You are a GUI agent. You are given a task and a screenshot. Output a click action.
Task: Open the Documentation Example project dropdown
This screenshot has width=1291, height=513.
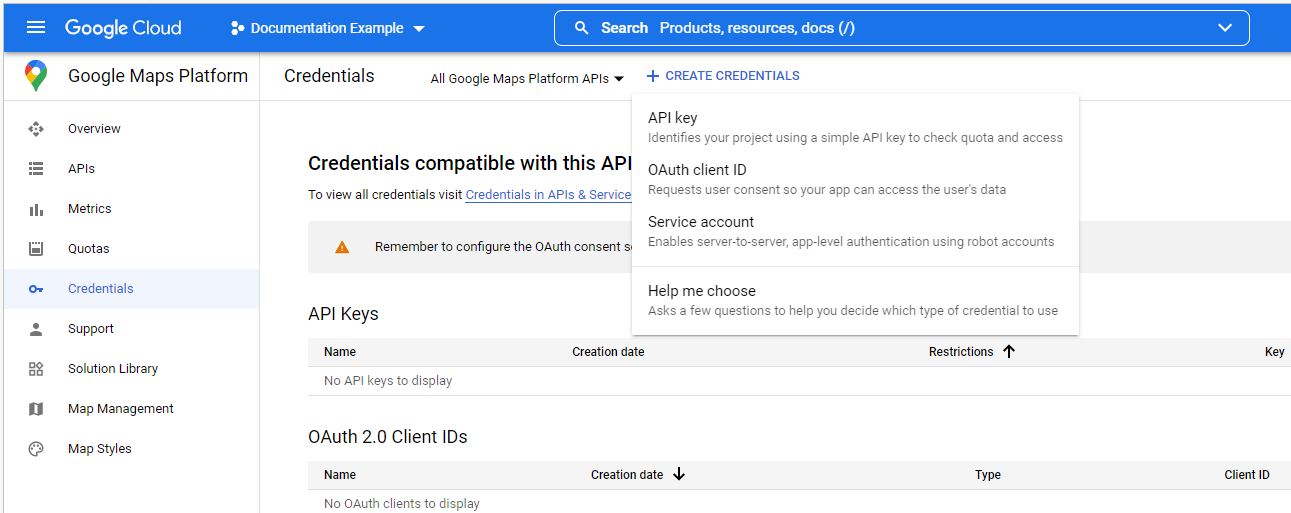(328, 28)
